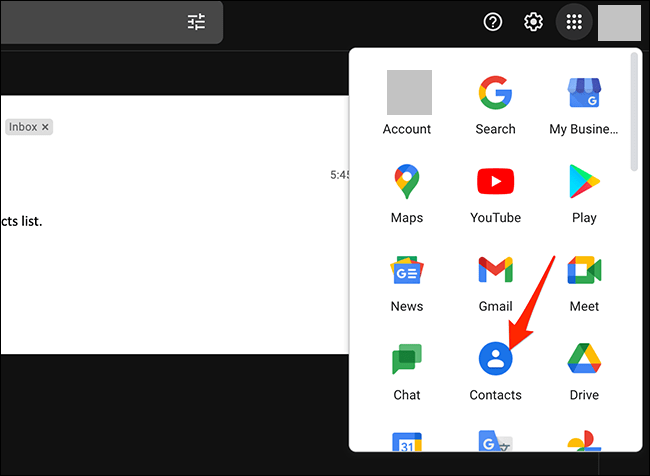650x476 pixels.
Task: Open Google News app
Action: pyautogui.click(x=407, y=282)
